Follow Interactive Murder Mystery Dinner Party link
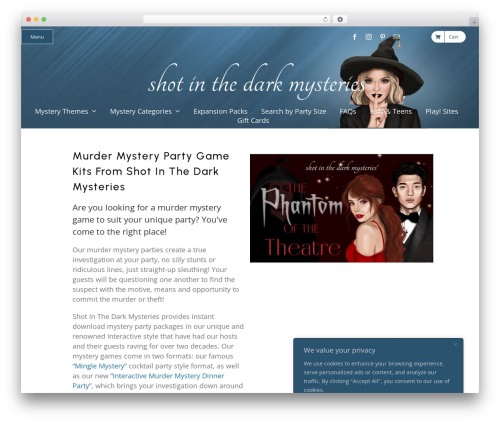Image resolution: width=500 pixels, height=423 pixels. point(148,381)
